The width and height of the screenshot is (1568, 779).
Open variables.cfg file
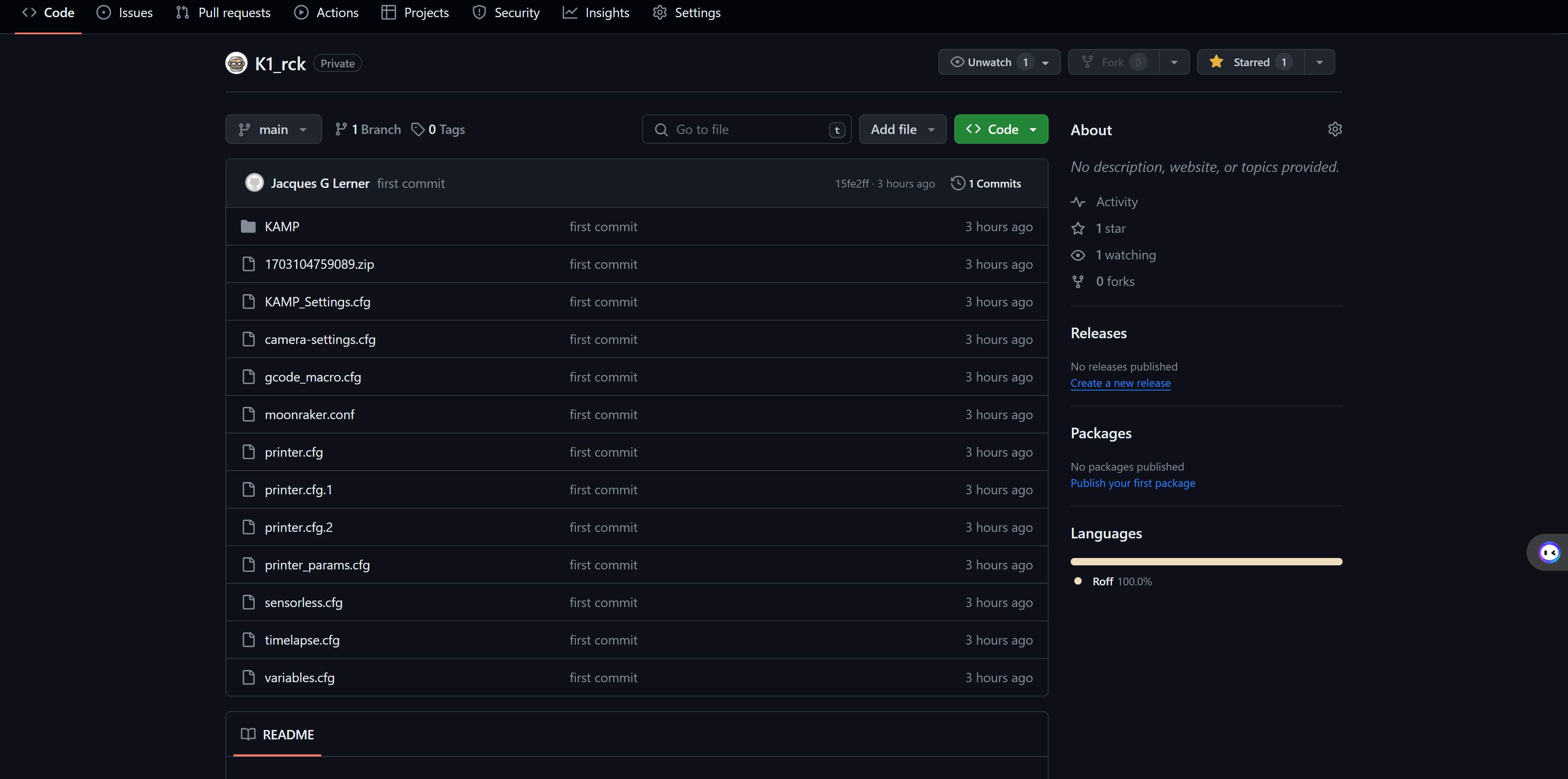tap(299, 677)
